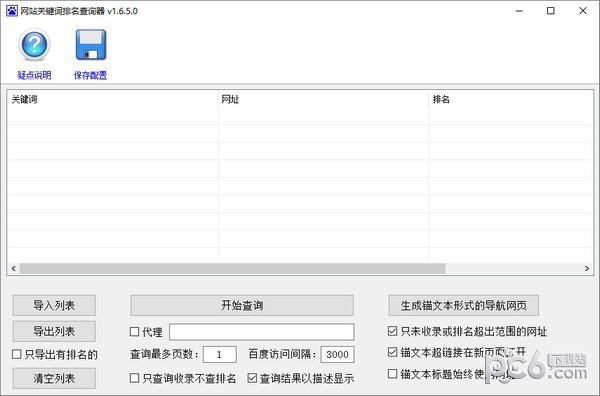Close the window
This screenshot has height=396, width=600.
click(x=583, y=11)
